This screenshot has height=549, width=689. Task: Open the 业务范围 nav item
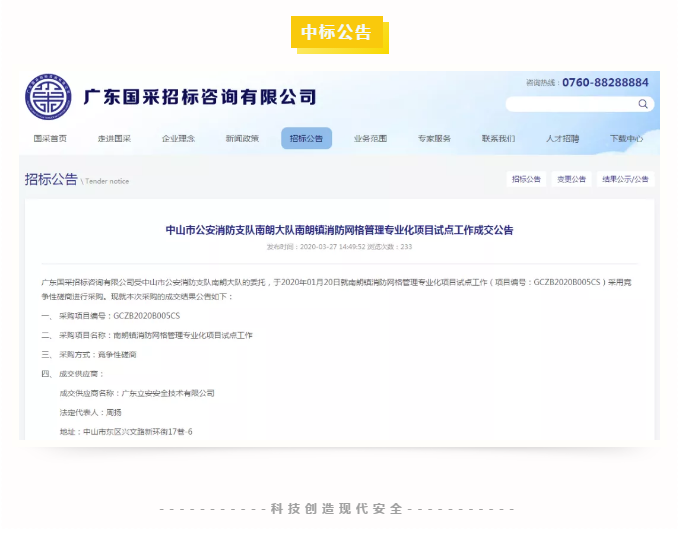(370, 139)
